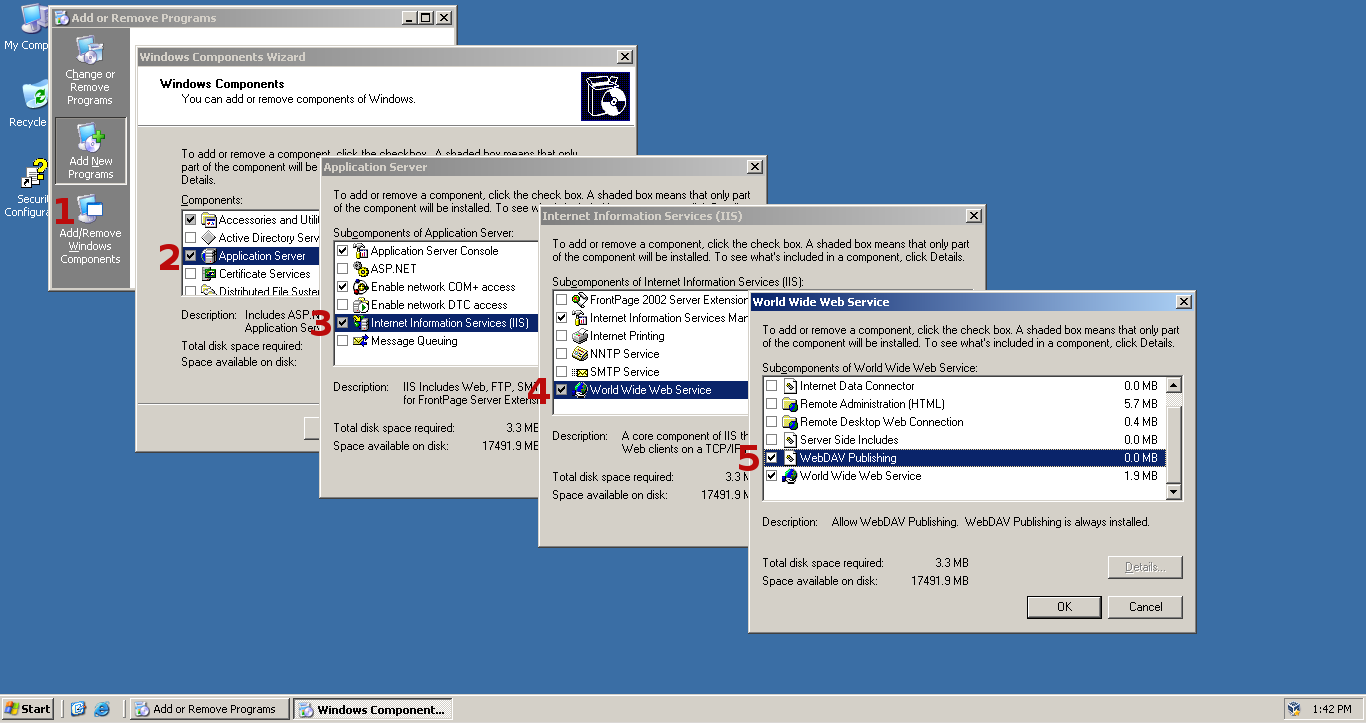Uncheck the Application Server checkbox

[191, 256]
